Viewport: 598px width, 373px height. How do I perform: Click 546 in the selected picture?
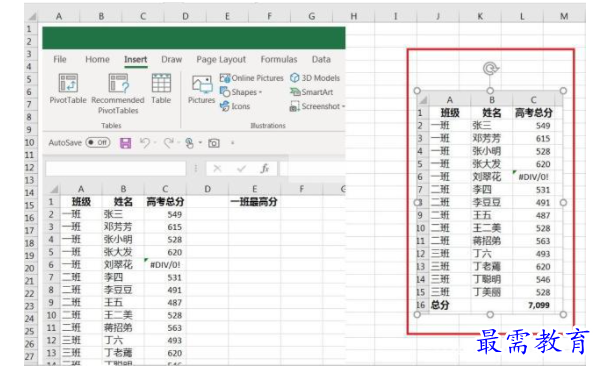click(x=543, y=280)
